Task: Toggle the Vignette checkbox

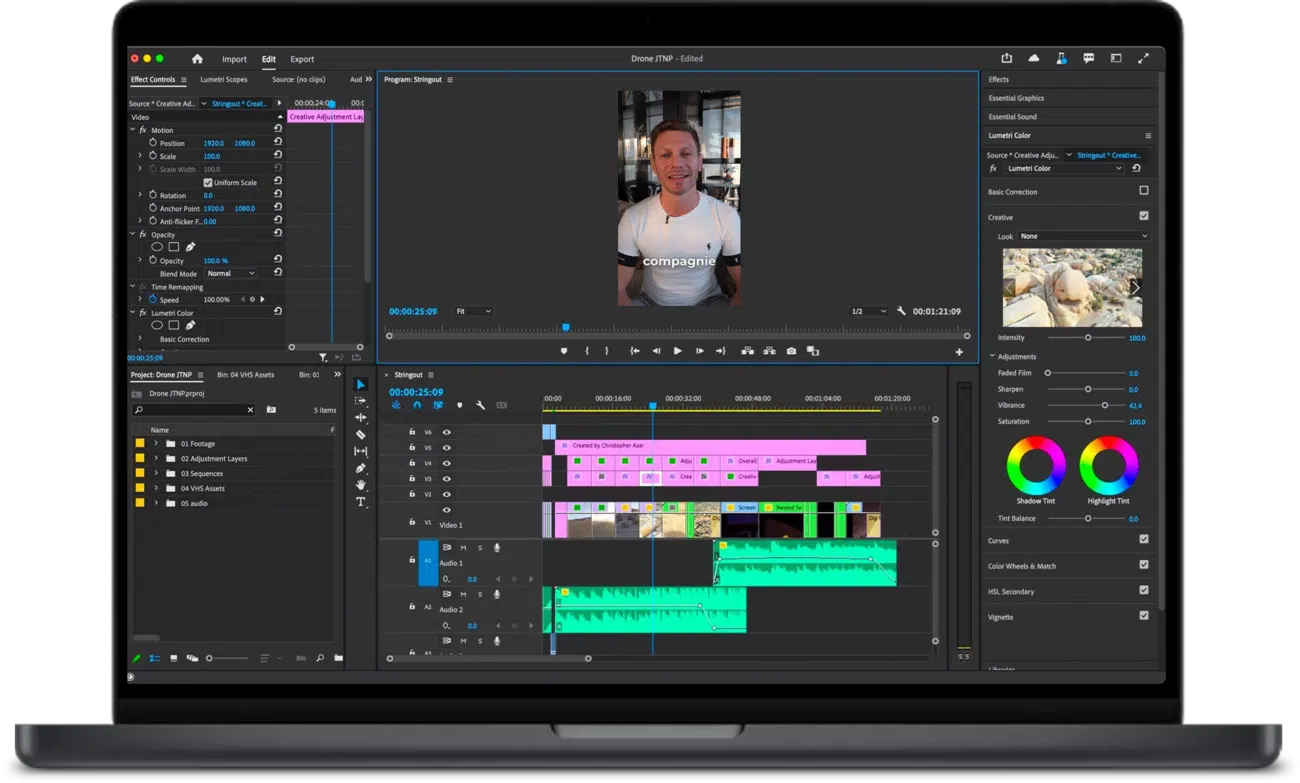Action: (1144, 616)
